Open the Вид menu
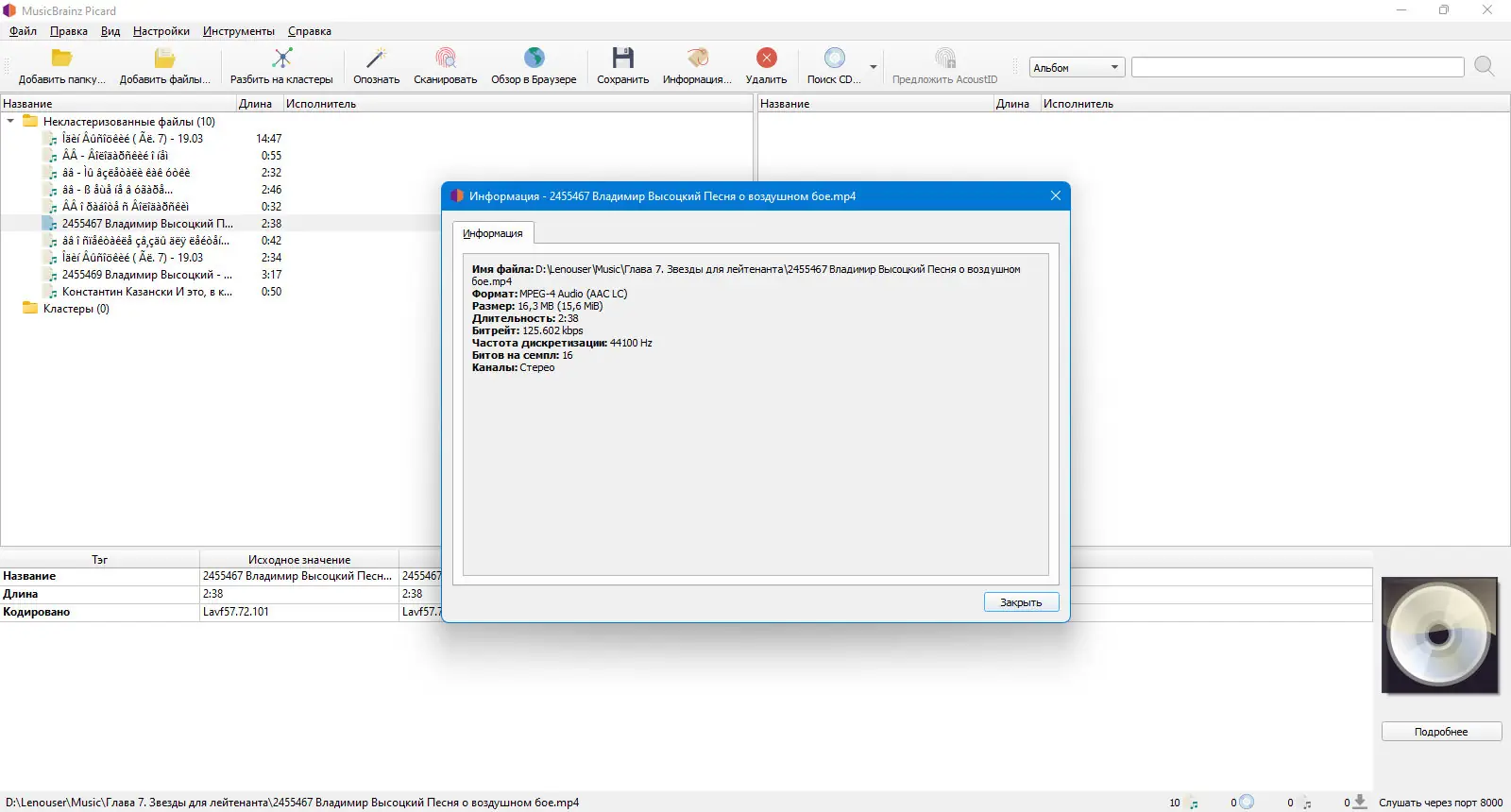The image size is (1511, 812). pyautogui.click(x=110, y=31)
